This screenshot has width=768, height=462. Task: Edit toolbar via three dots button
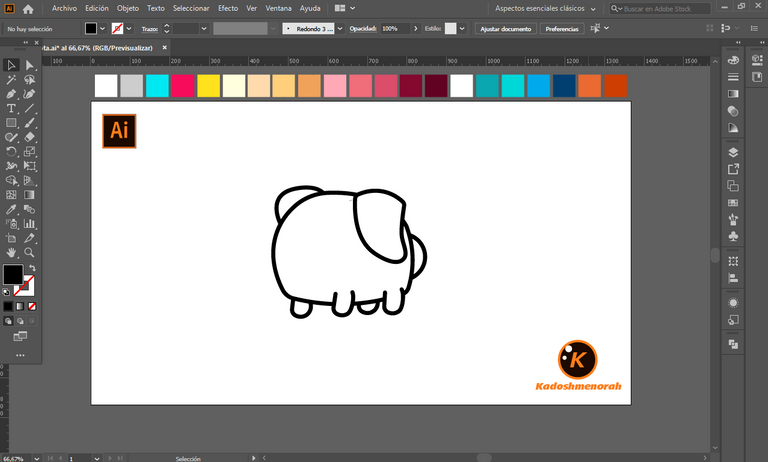click(x=20, y=355)
